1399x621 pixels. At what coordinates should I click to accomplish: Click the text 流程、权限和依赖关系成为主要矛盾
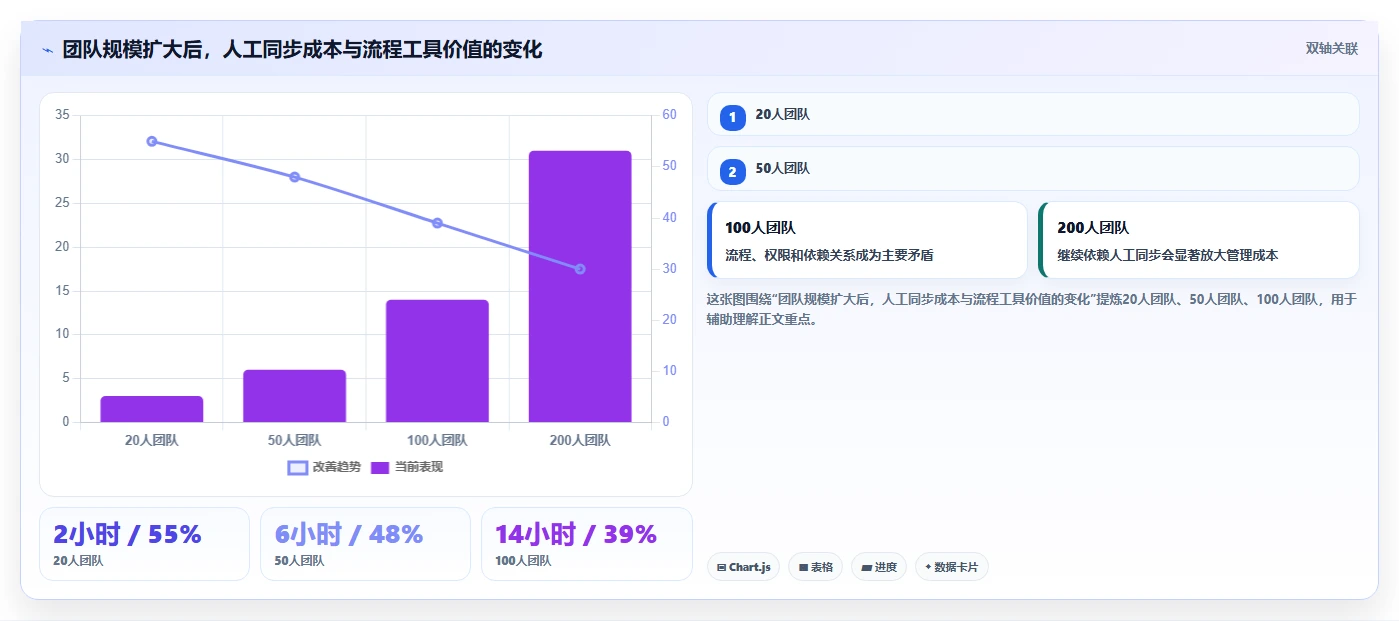point(829,255)
